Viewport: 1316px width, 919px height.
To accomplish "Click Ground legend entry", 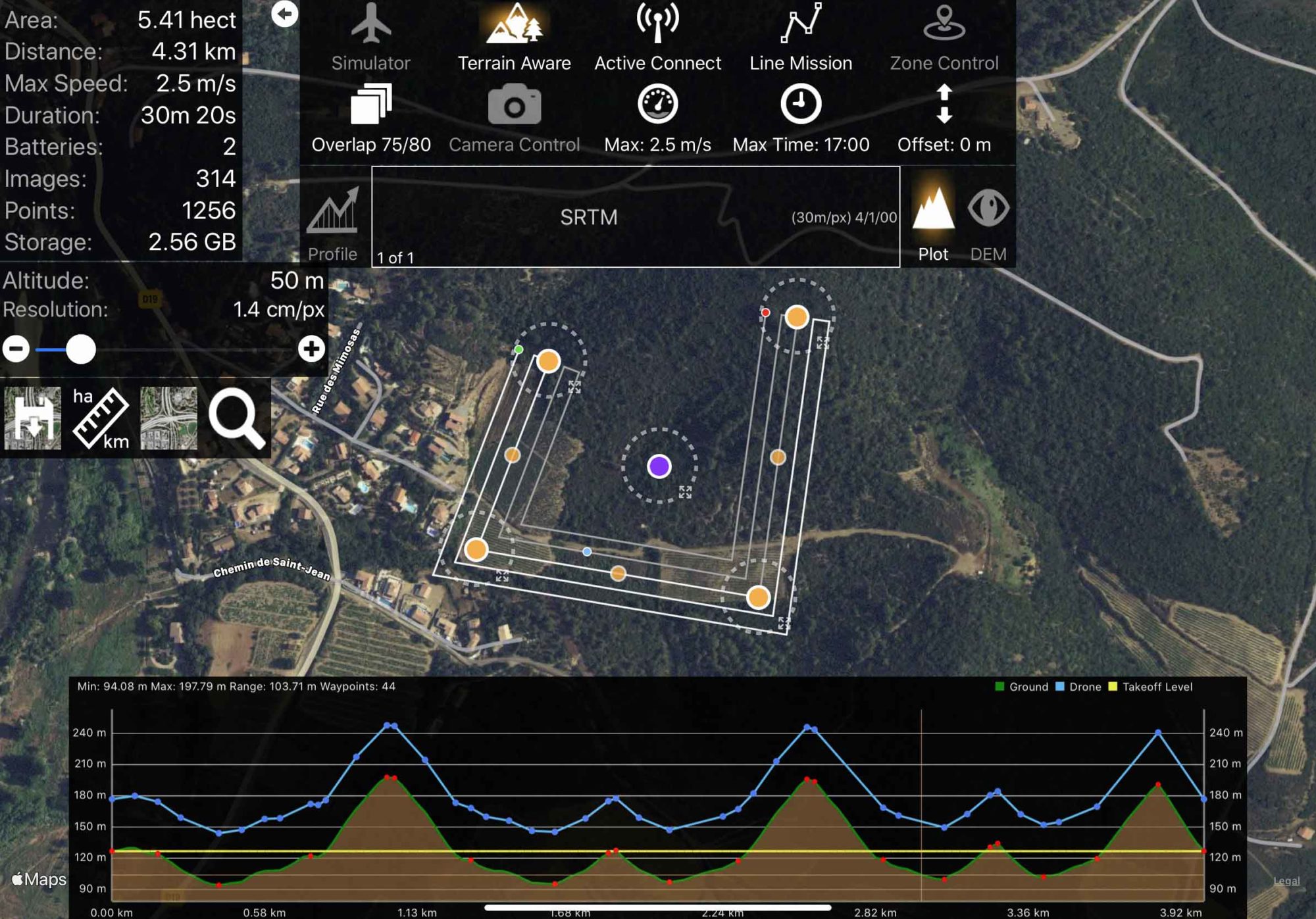I will [1022, 687].
